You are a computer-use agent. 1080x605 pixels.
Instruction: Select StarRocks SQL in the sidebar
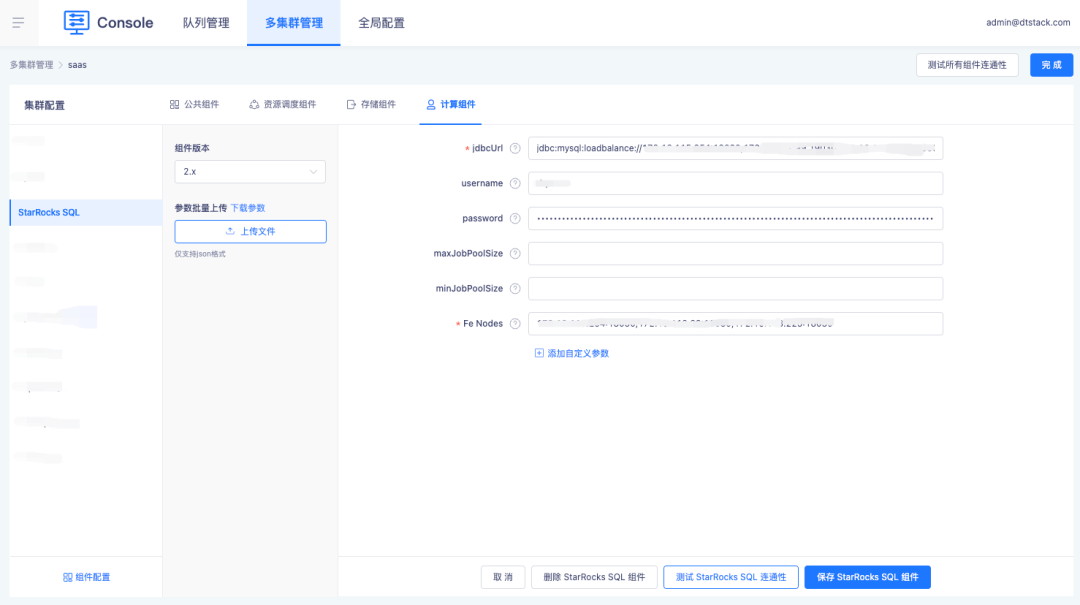click(86, 212)
